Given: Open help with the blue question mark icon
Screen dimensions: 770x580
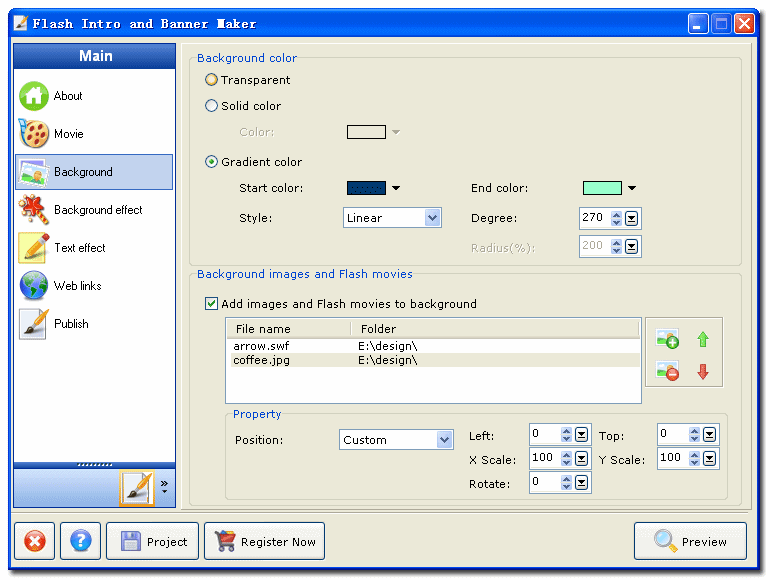Looking at the screenshot, I should tap(81, 541).
